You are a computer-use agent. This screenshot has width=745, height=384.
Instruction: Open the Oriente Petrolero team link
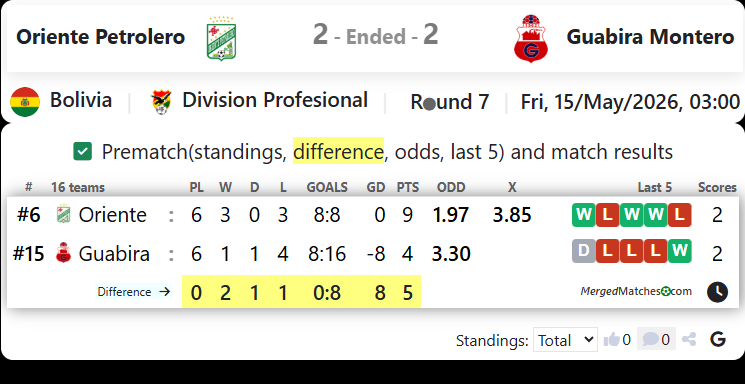tap(100, 37)
